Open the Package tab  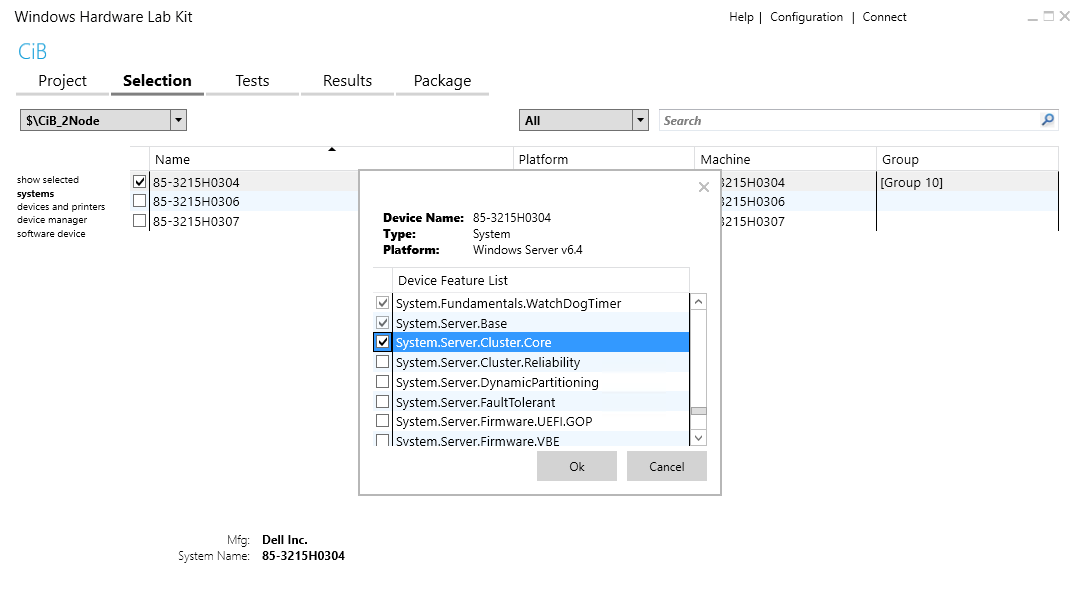point(443,81)
